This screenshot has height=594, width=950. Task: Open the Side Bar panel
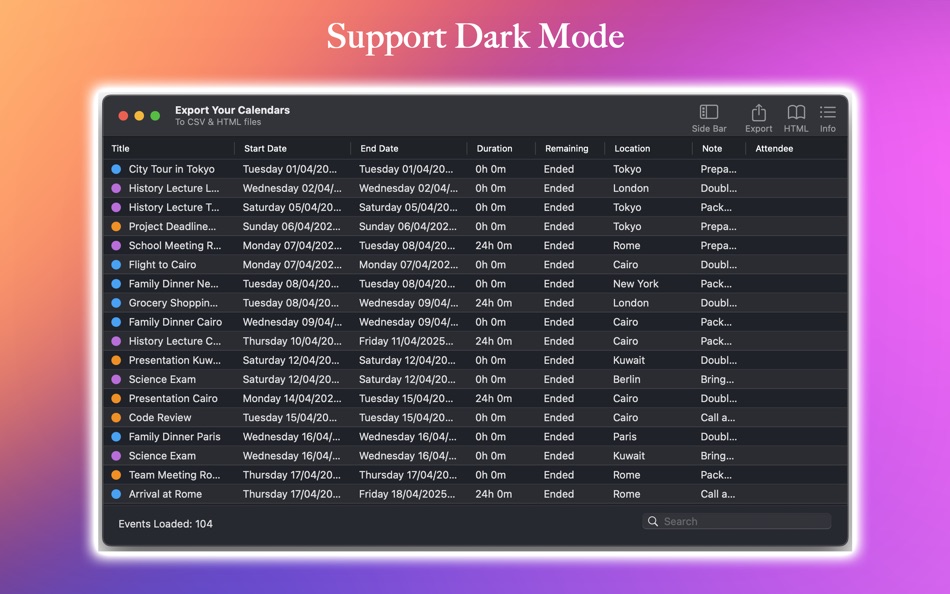pos(709,116)
